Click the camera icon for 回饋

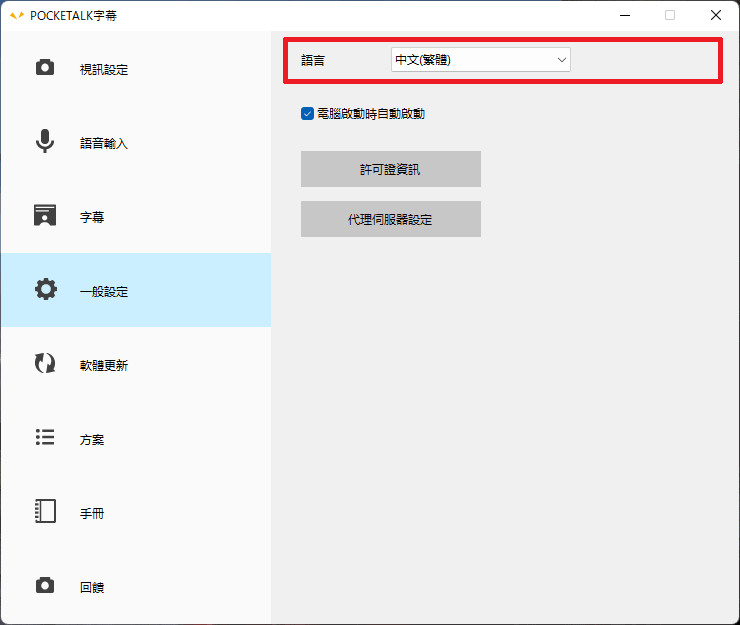(45, 586)
